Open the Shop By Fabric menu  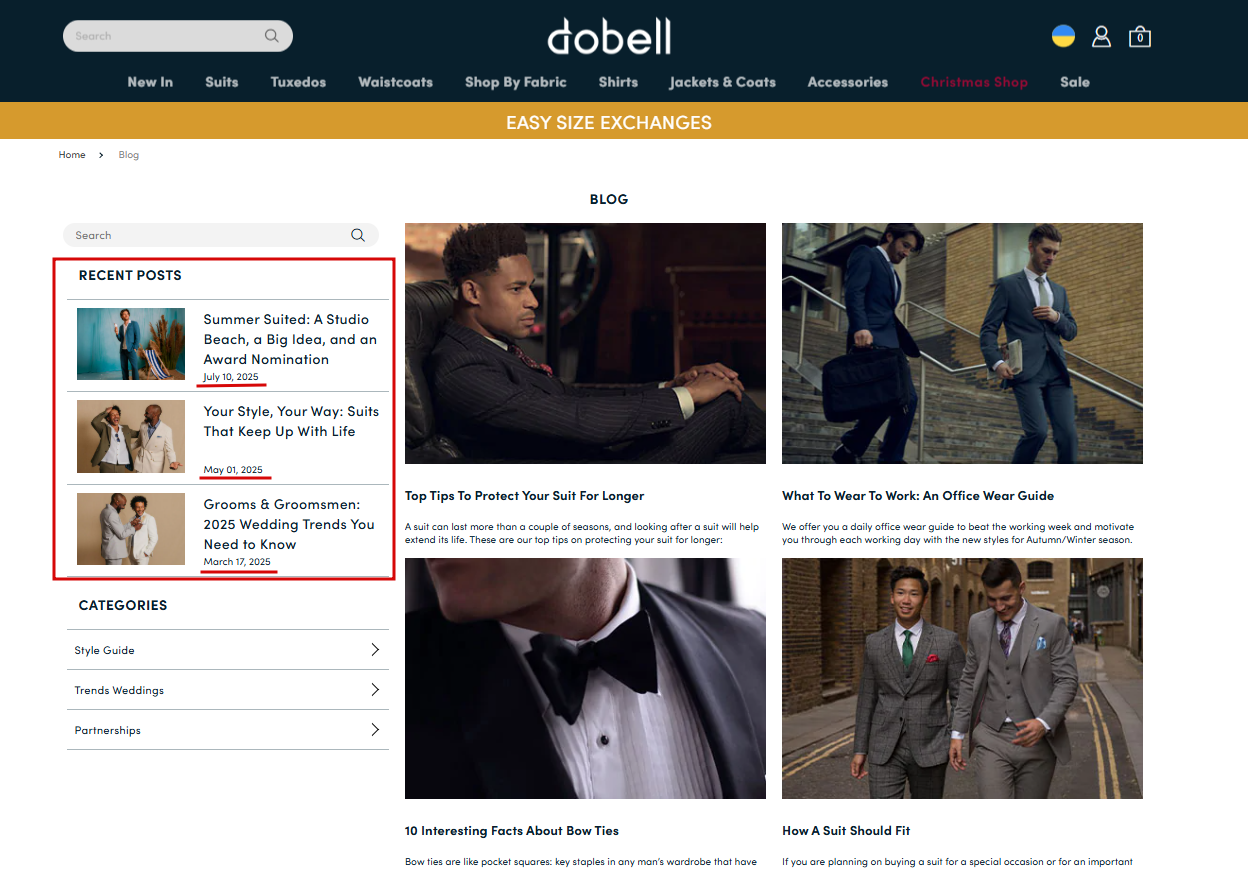(x=516, y=82)
